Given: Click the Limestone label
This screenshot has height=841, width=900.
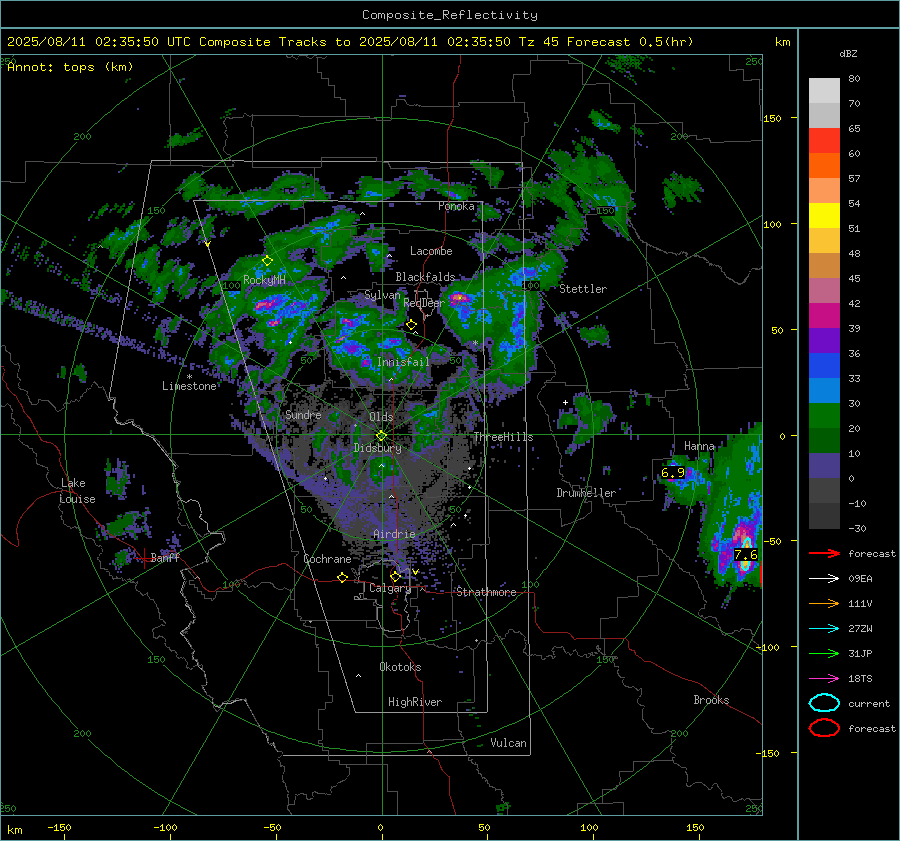Looking at the screenshot, I should click(189, 386).
